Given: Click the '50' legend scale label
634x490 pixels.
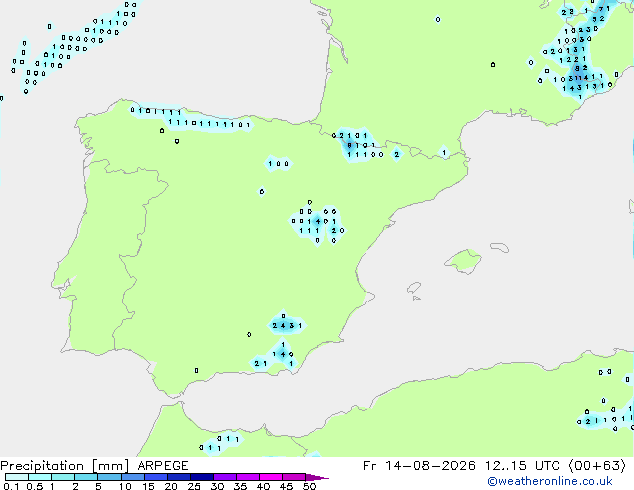Looking at the screenshot, I should pyautogui.click(x=309, y=486).
